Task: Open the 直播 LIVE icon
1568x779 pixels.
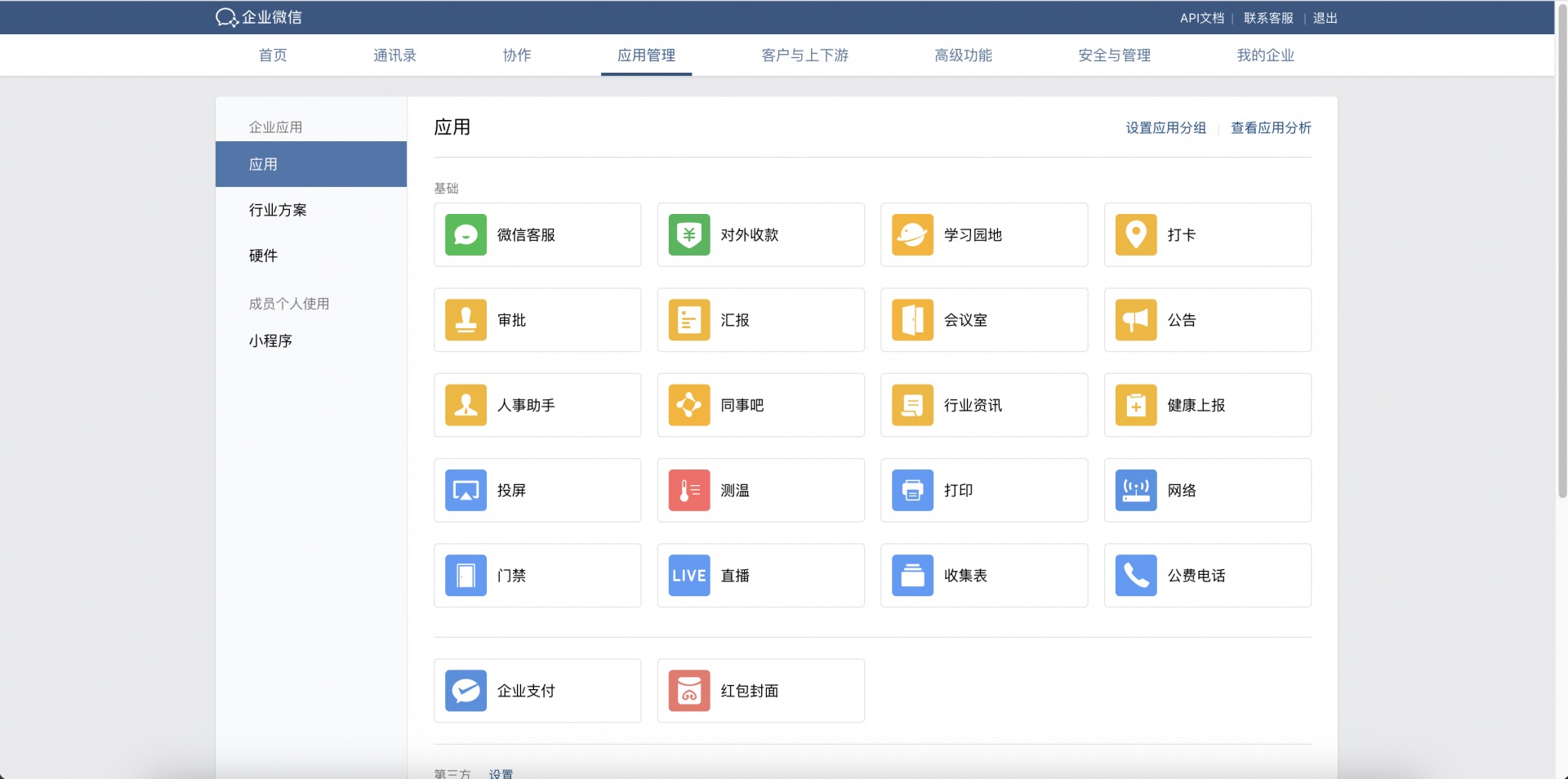Action: point(689,576)
